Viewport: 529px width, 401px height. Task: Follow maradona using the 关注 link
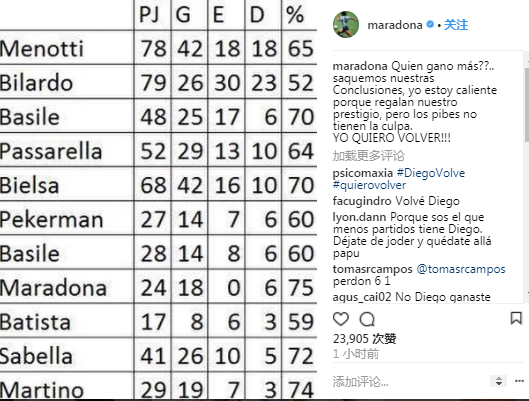point(456,25)
